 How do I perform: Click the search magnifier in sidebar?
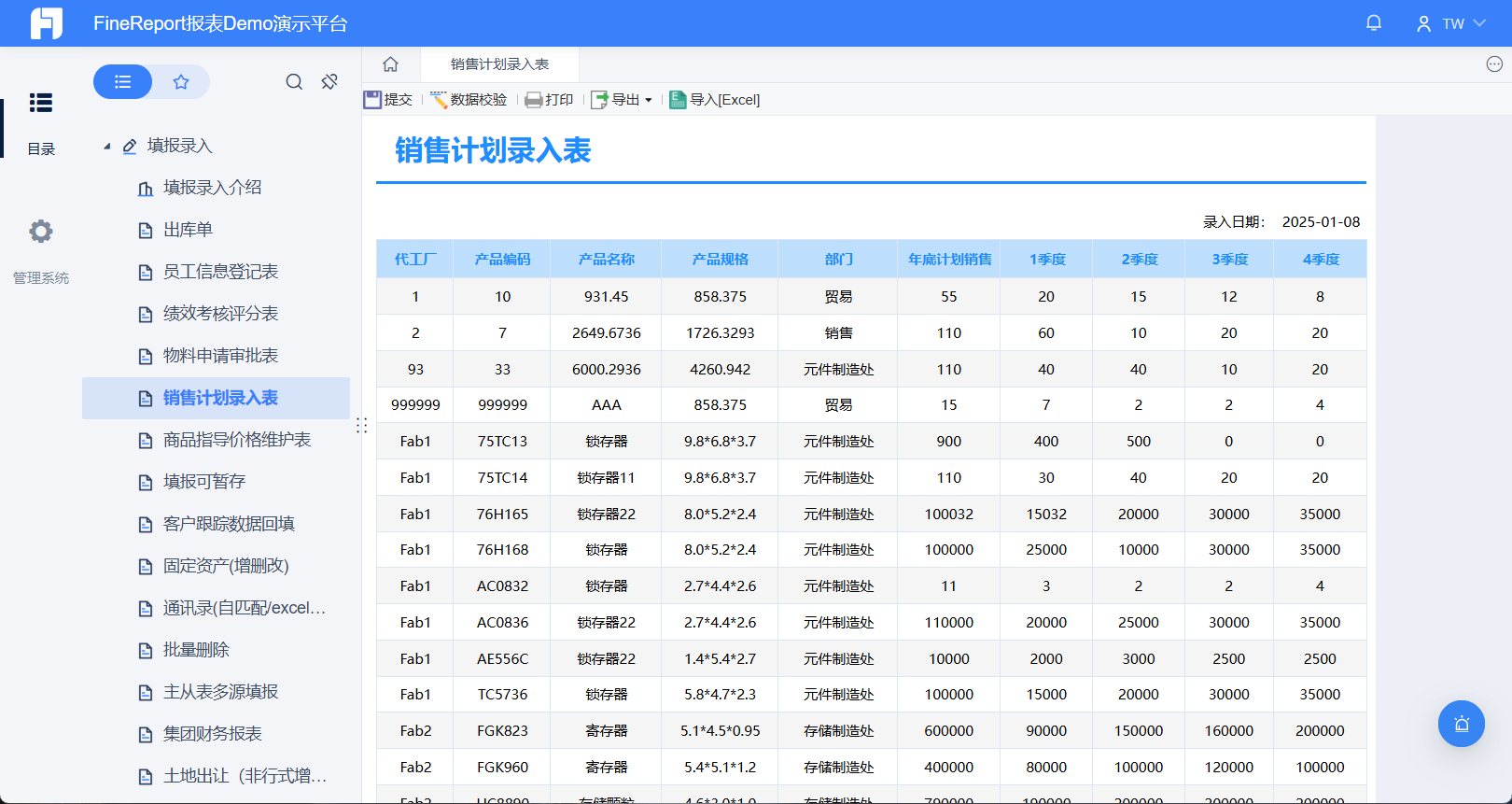(x=294, y=82)
